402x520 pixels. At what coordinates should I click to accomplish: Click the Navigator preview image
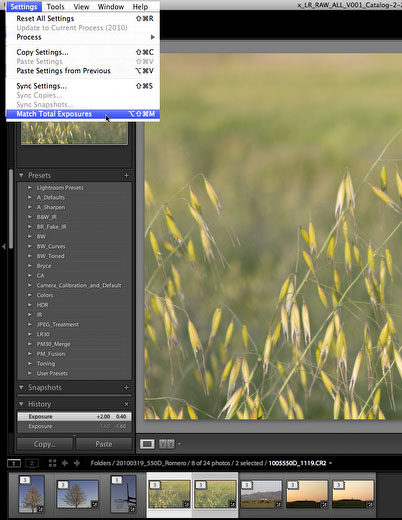coord(74,133)
